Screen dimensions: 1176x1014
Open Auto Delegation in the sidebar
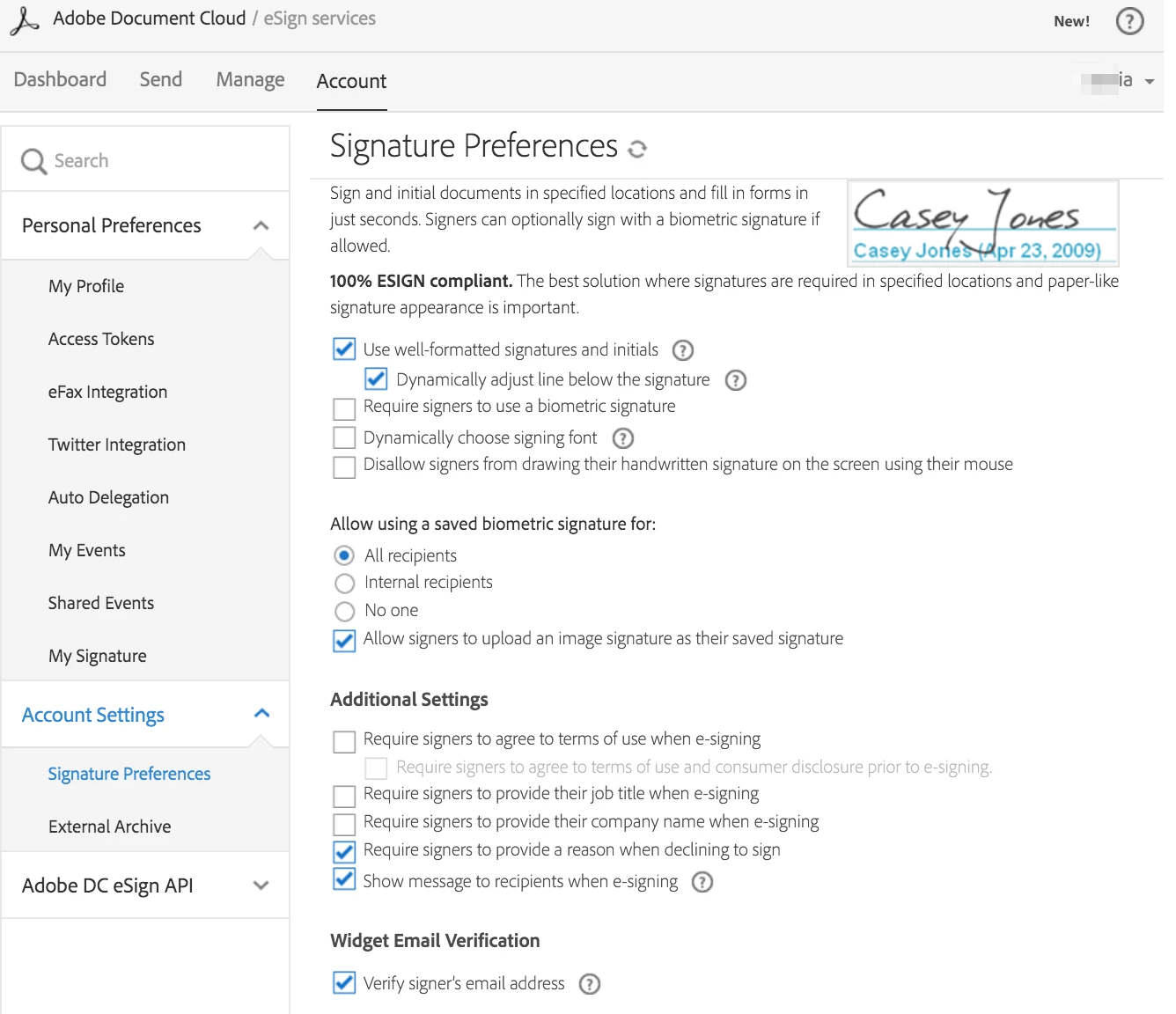pyautogui.click(x=108, y=498)
